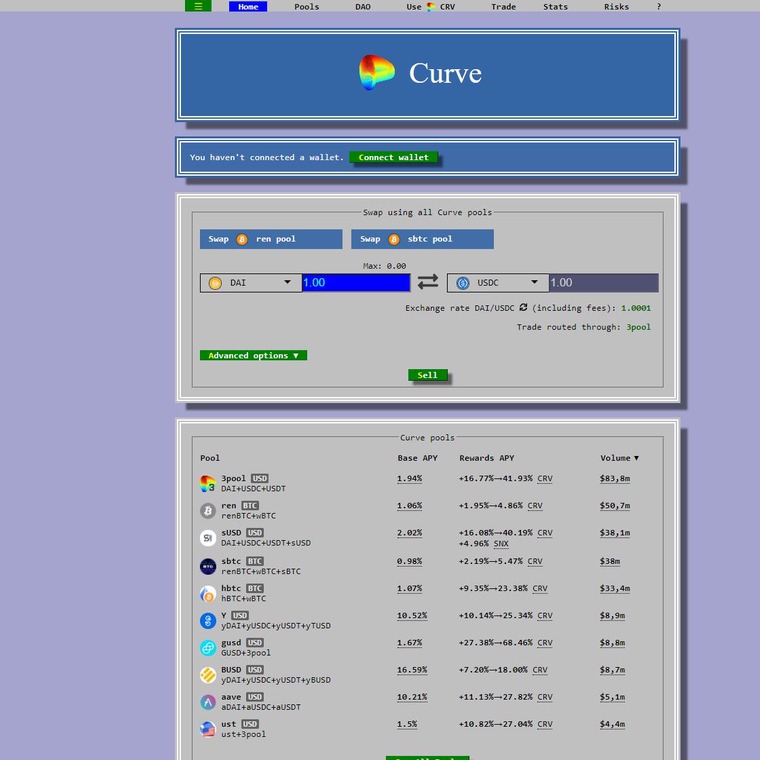Screen dimensions: 760x760
Task: Click the gusd pool icon
Action: 208,648
